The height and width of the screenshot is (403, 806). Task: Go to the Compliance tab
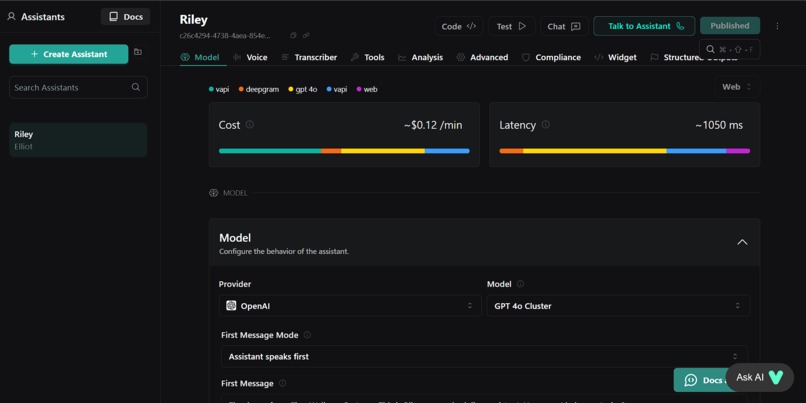tap(551, 58)
